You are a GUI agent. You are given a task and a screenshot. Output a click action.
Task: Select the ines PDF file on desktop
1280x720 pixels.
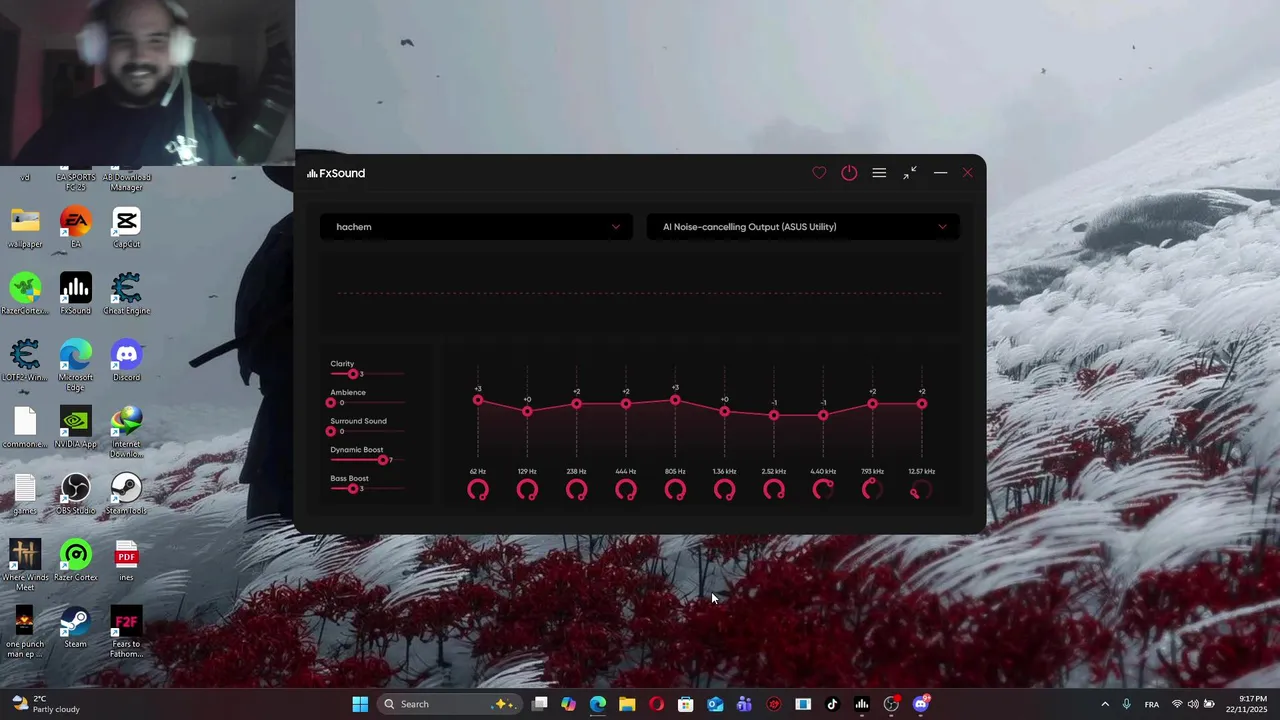point(126,561)
